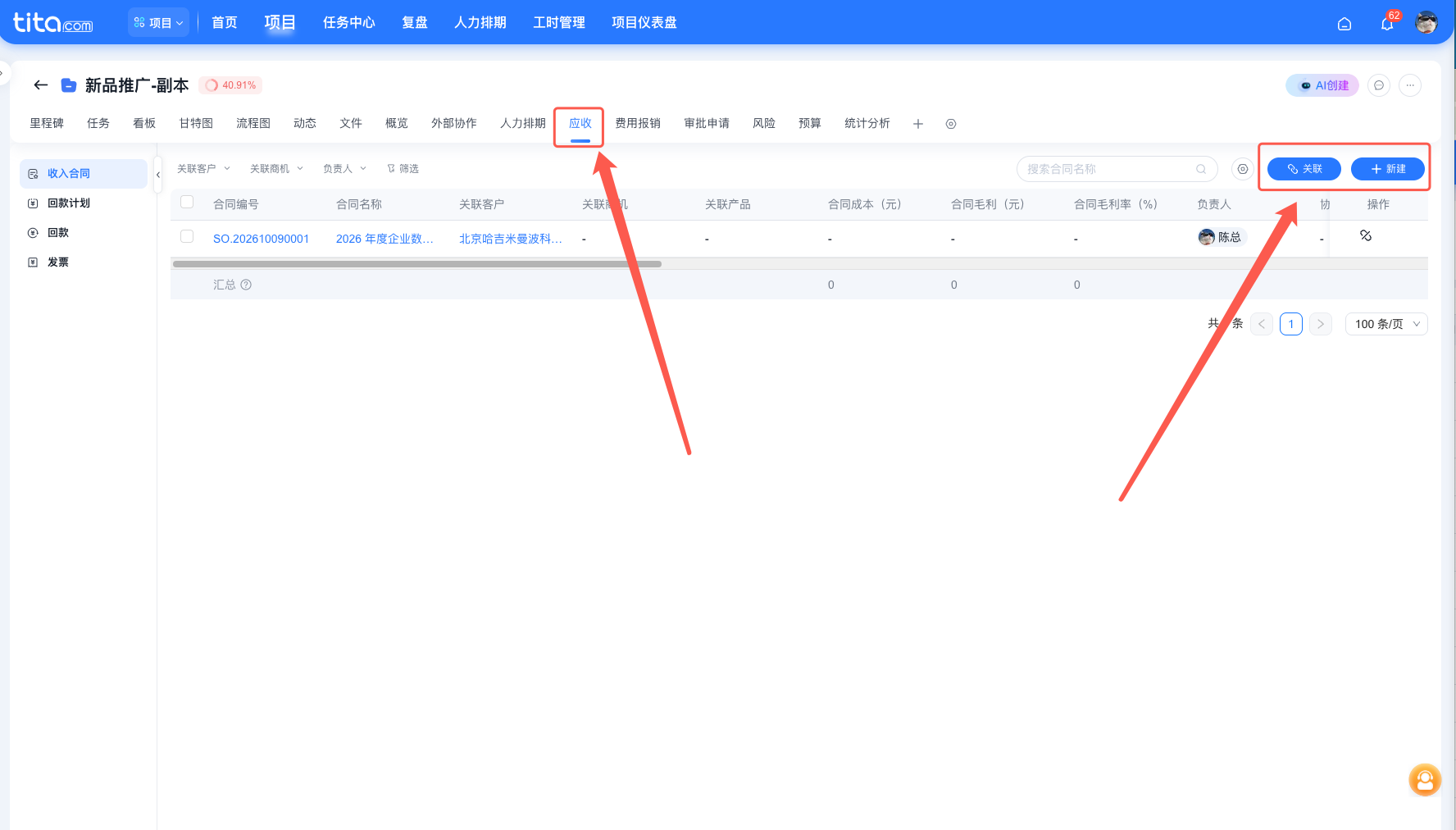The width and height of the screenshot is (1456, 830).
Task: Open the 项目 module switcher dropdown
Action: 159,22
